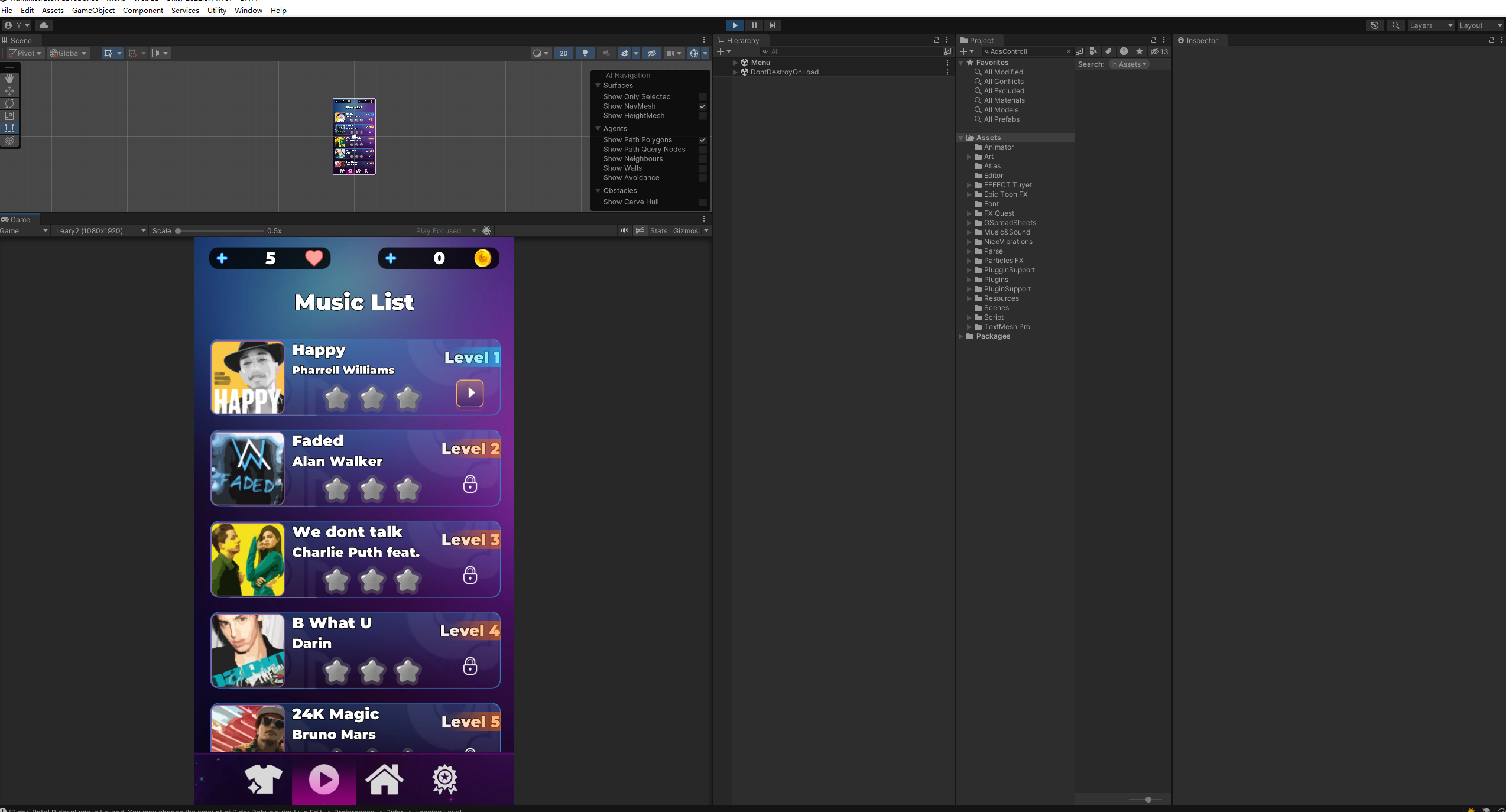
Task: Open the Assets menu
Action: (53, 11)
